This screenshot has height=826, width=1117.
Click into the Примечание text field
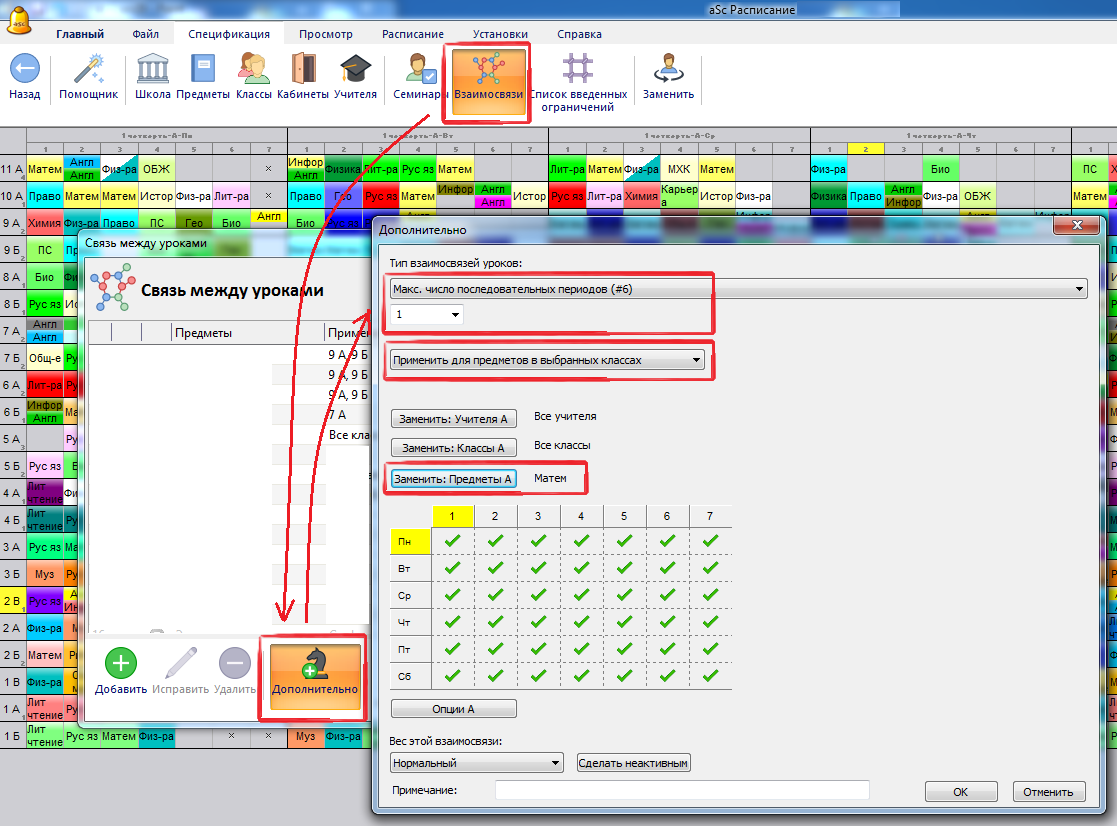(681, 791)
